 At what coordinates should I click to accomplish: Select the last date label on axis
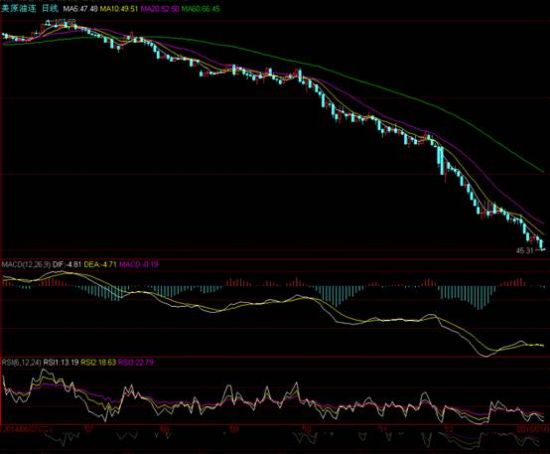[x=533, y=428]
